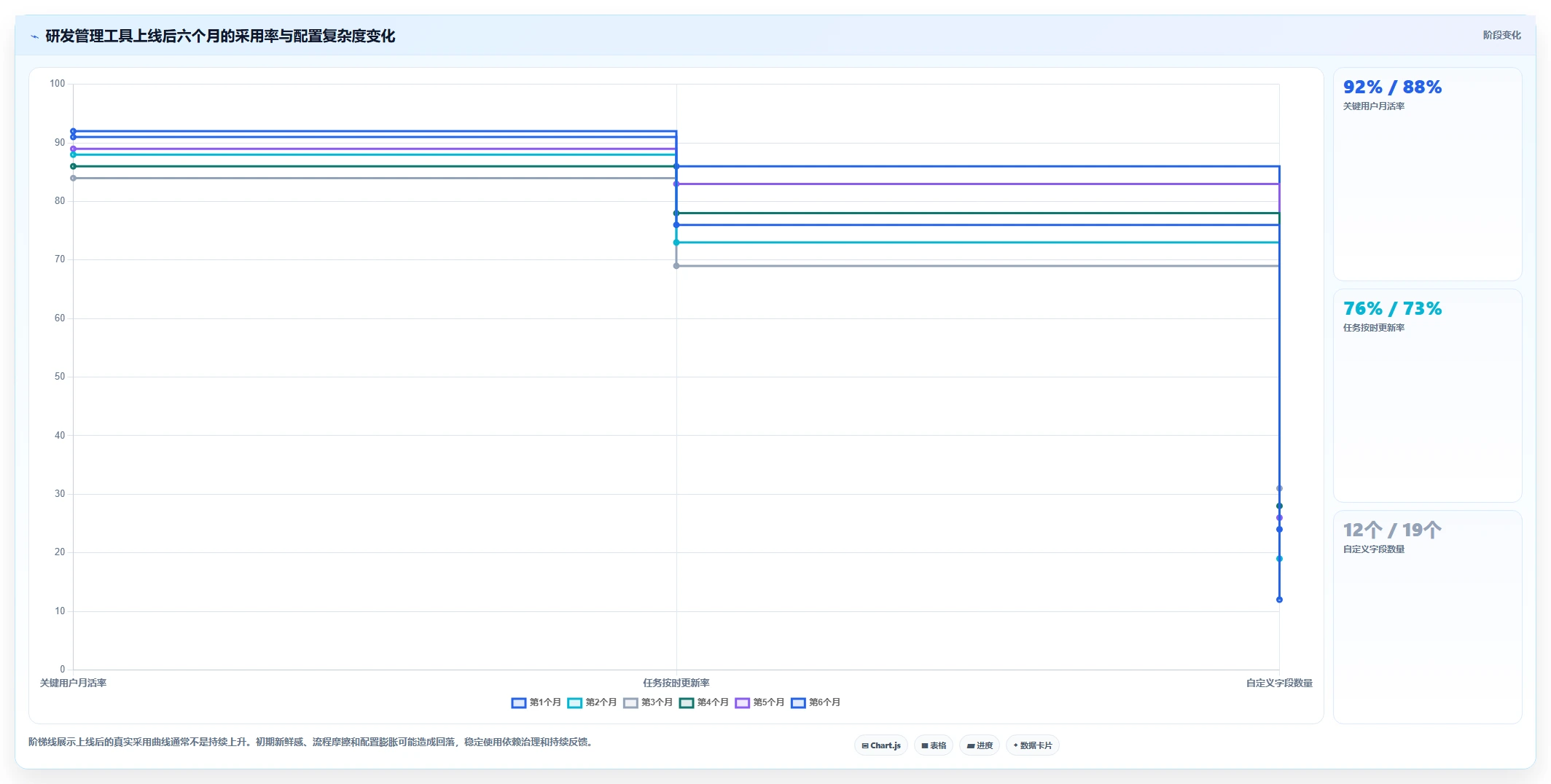Select the 92% / 88% 关键用户月活率 card
This screenshot has height=784, width=1551.
1427,174
